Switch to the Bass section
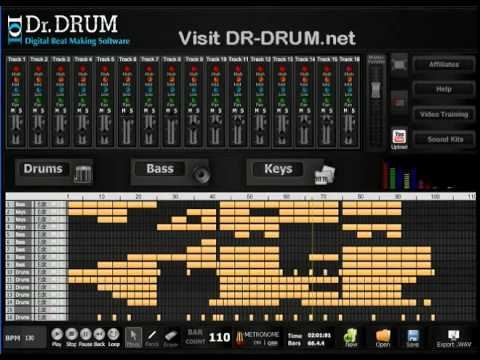Image resolution: width=480 pixels, height=360 pixels. [x=160, y=169]
